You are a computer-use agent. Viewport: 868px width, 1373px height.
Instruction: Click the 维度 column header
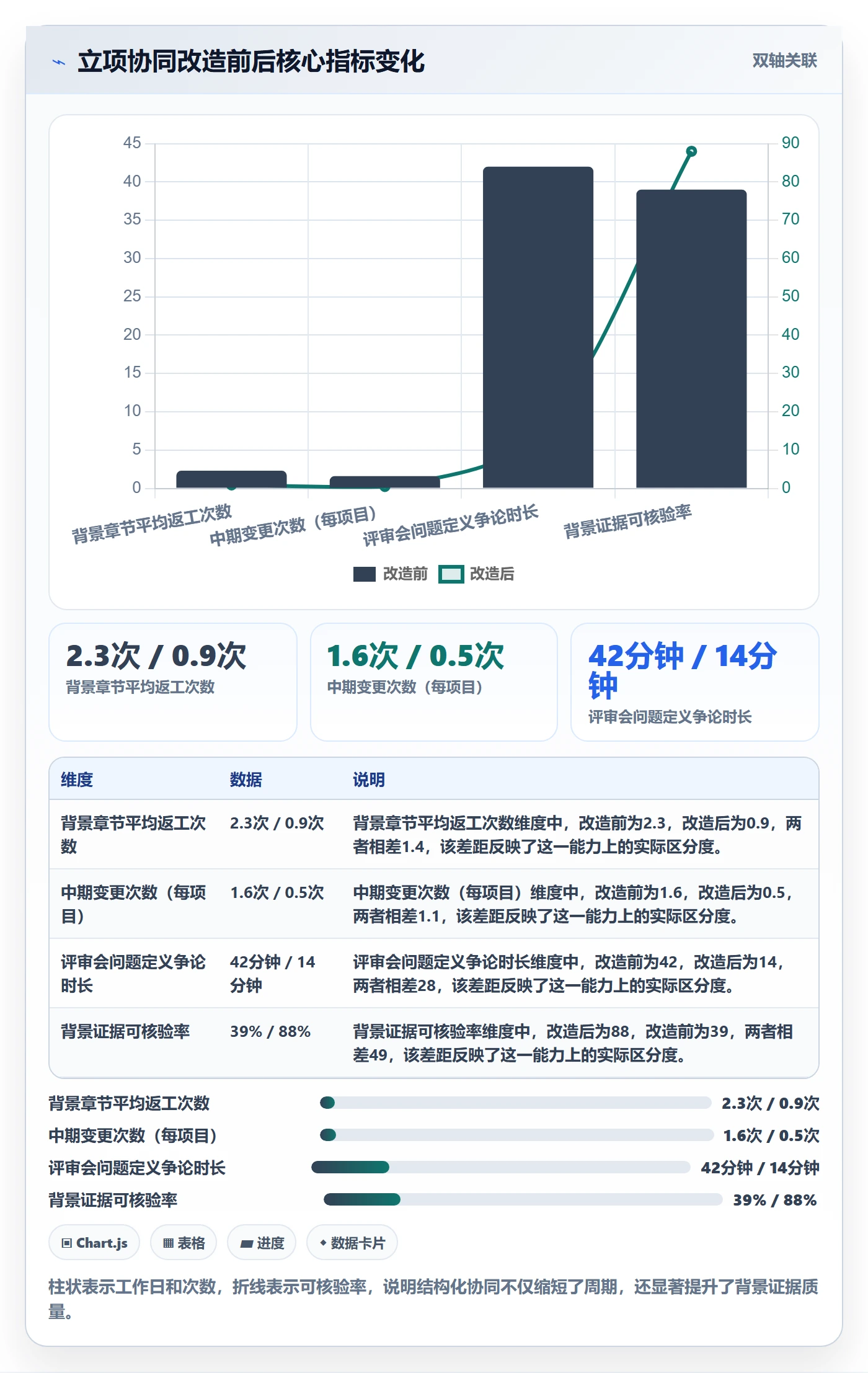77,780
